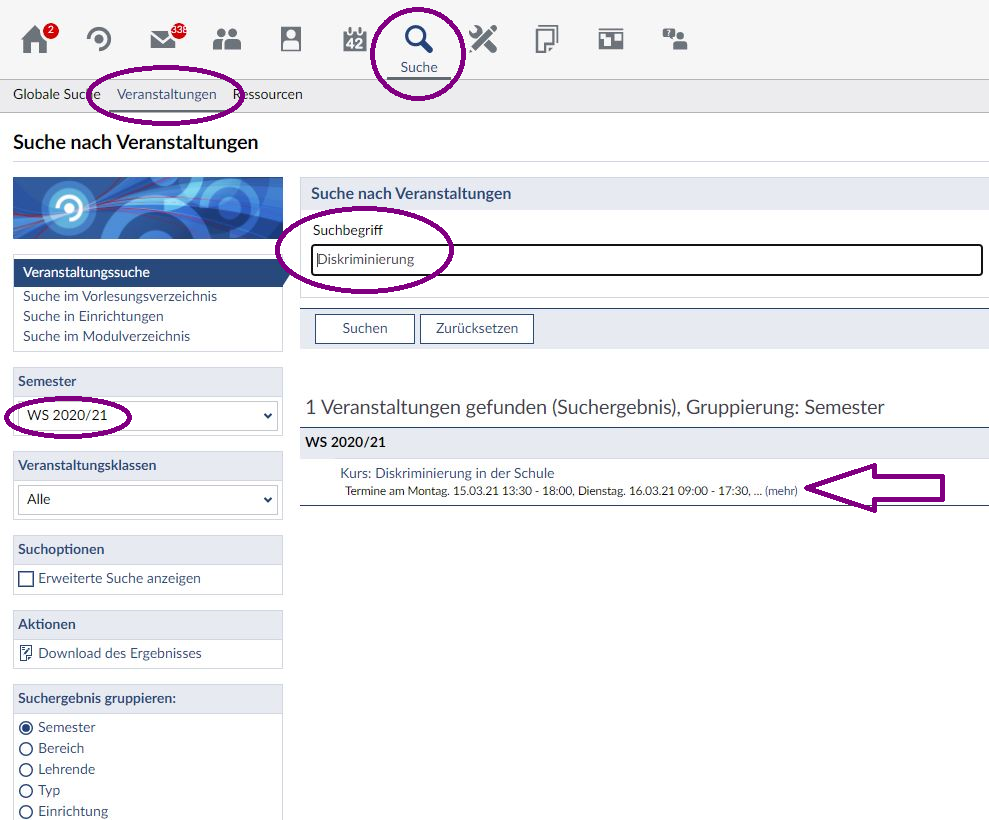The height and width of the screenshot is (820, 989).
Task: Go to the Start home icon
Action: pos(35,39)
